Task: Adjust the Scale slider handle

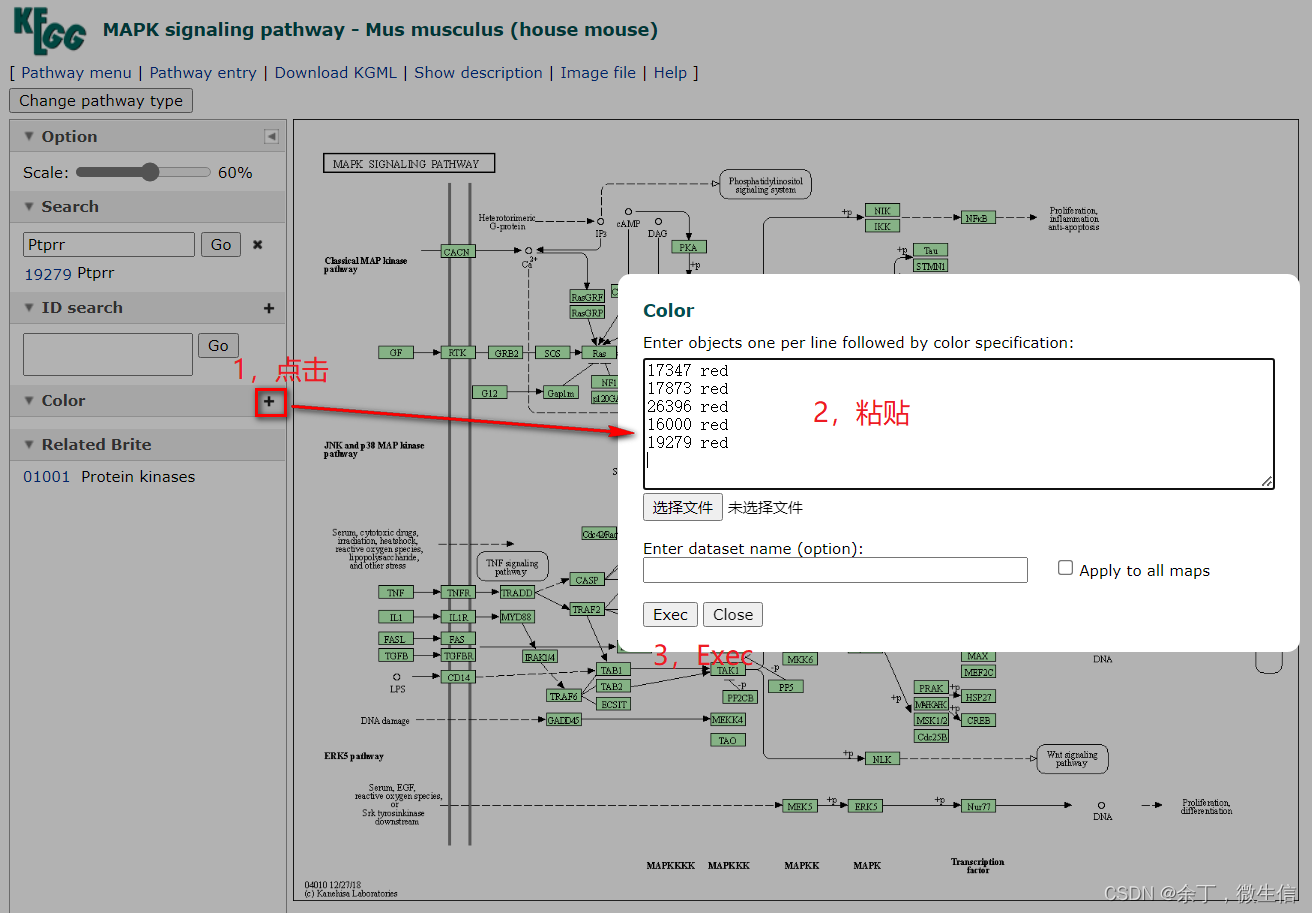Action: (x=150, y=172)
